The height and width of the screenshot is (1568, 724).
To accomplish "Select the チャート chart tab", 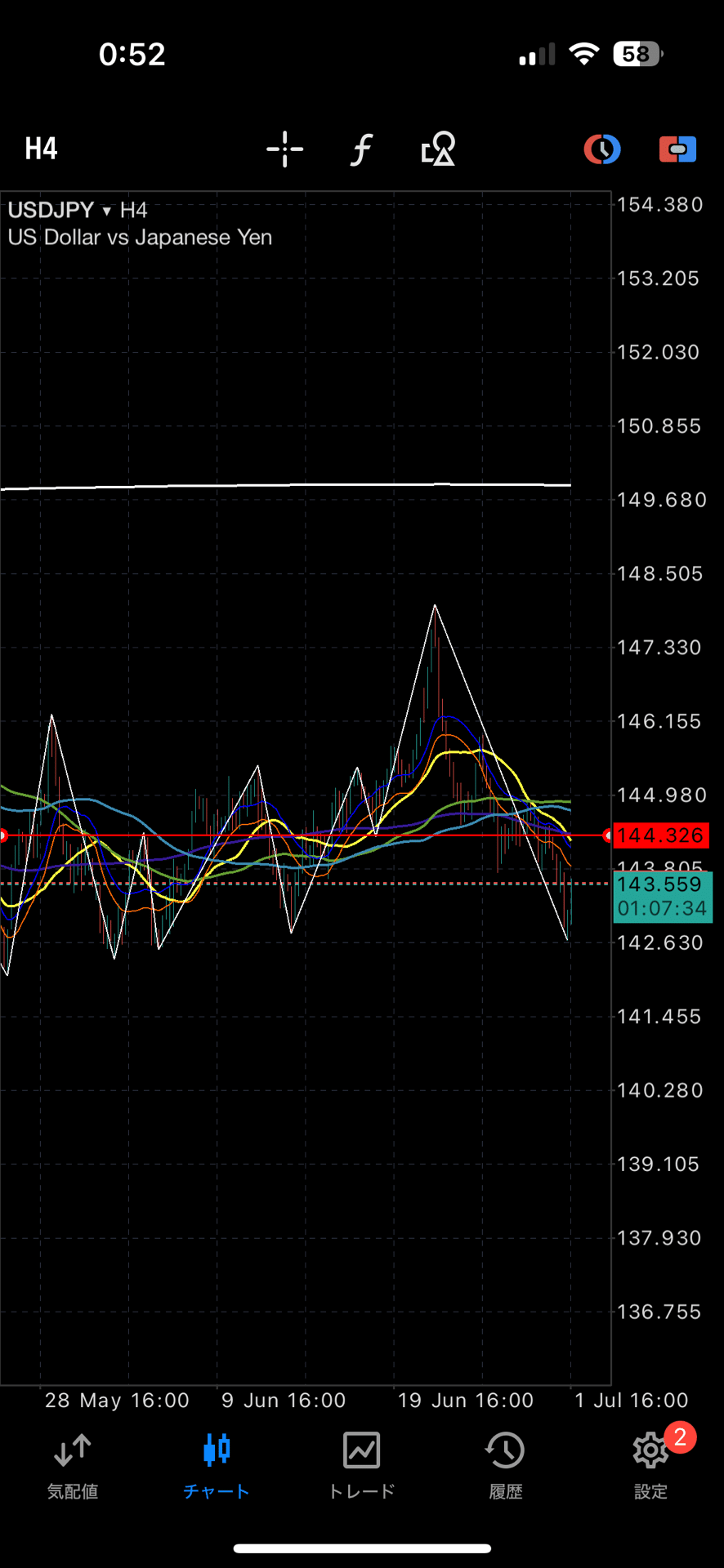I will [217, 1467].
